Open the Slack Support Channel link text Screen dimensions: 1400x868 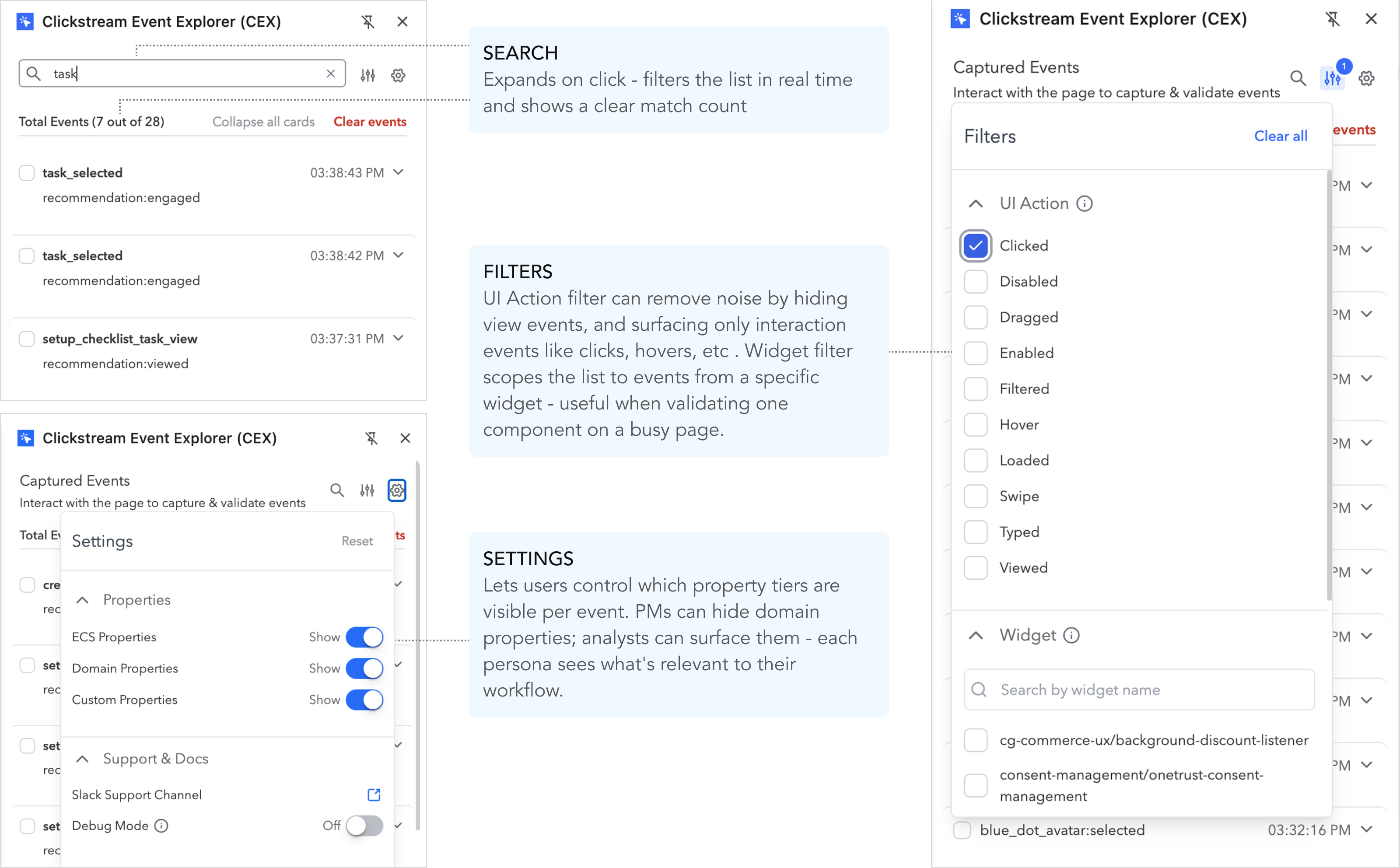tap(136, 794)
